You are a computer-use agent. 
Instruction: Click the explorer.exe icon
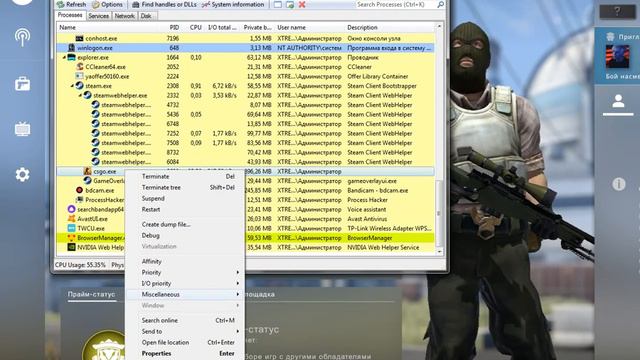pos(71,57)
